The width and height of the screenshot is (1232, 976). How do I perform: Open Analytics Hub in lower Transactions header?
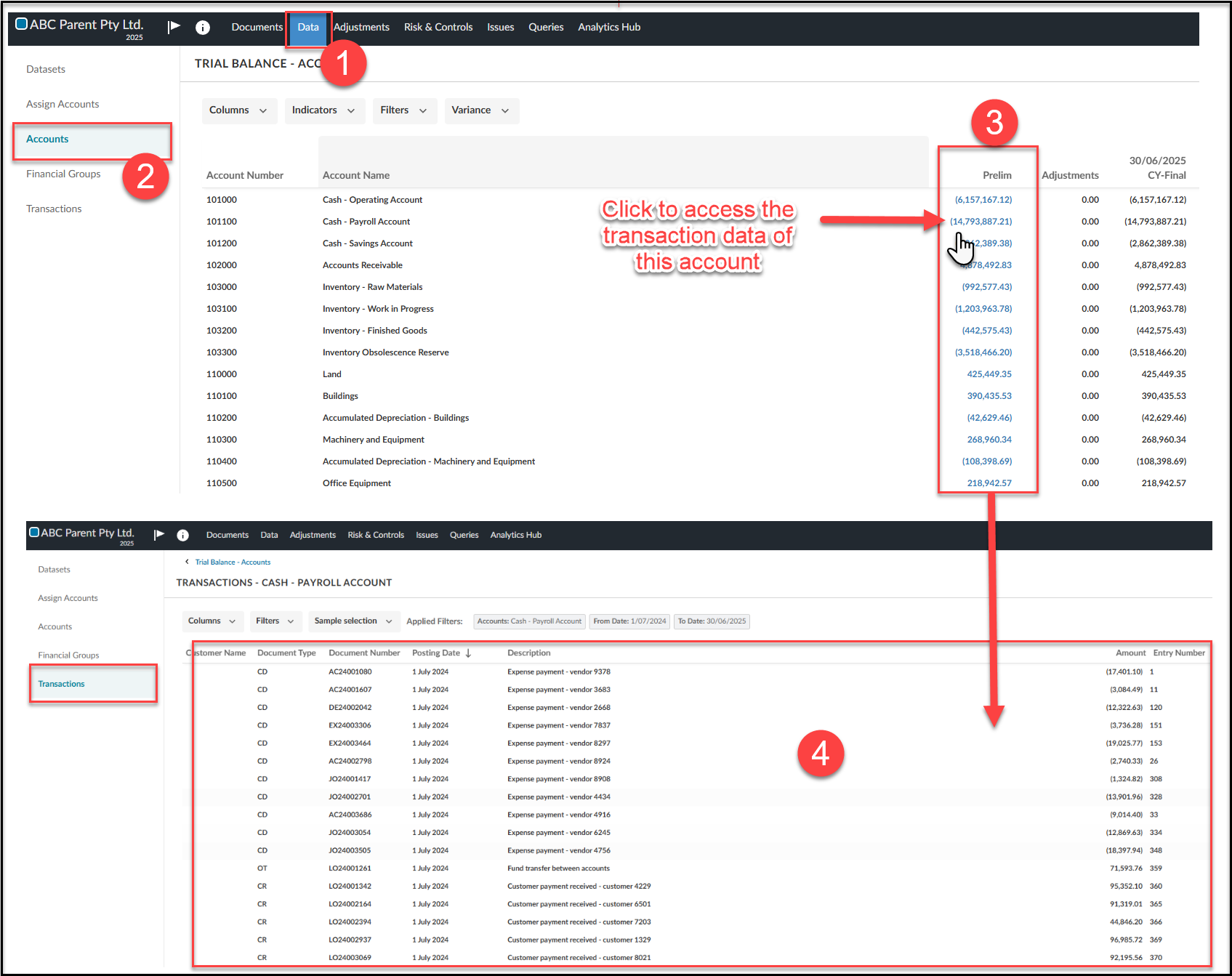[x=516, y=535]
